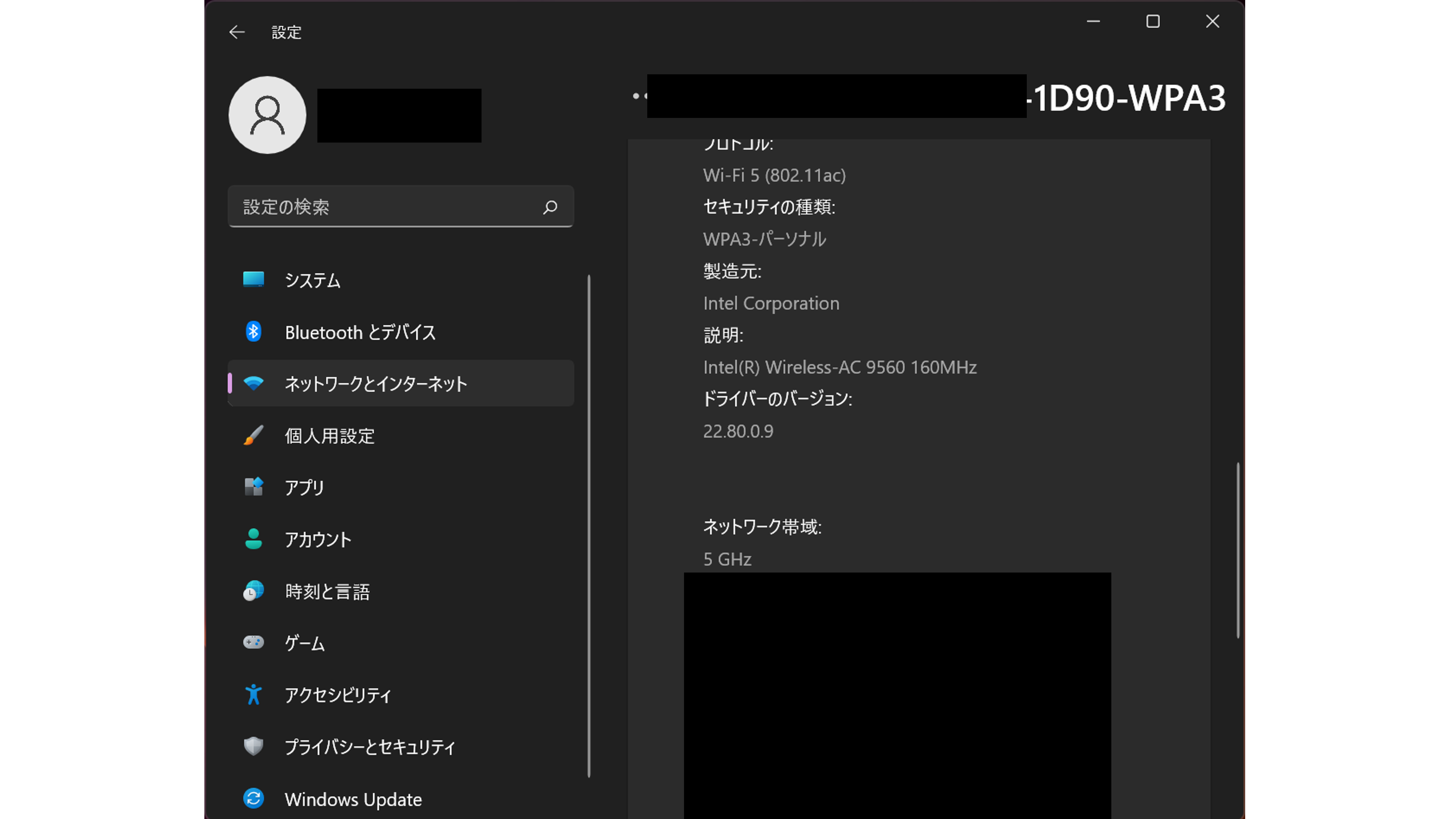Click the user profile avatar icon
The width and height of the screenshot is (1456, 819).
tap(267, 115)
